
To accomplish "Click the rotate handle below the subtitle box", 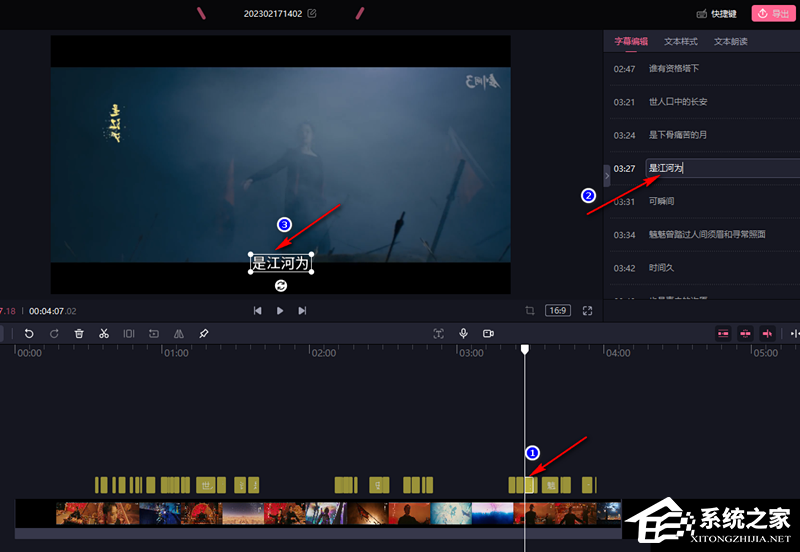I will [x=281, y=286].
